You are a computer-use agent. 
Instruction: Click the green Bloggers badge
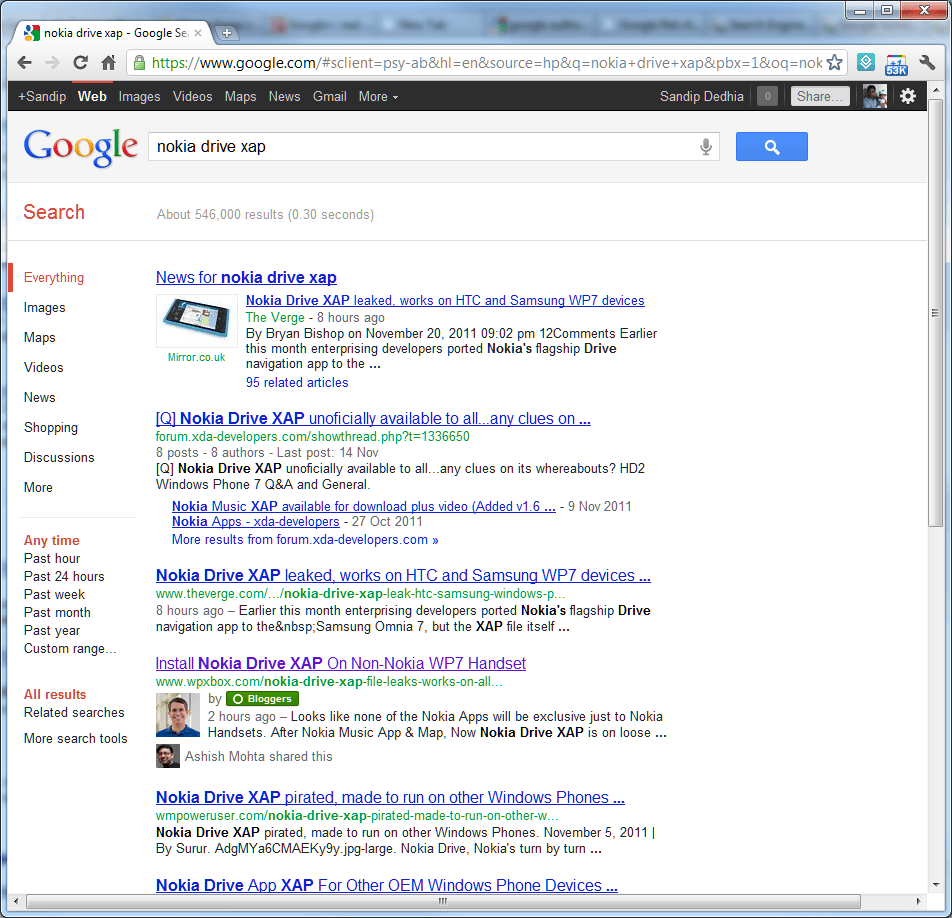[x=262, y=699]
